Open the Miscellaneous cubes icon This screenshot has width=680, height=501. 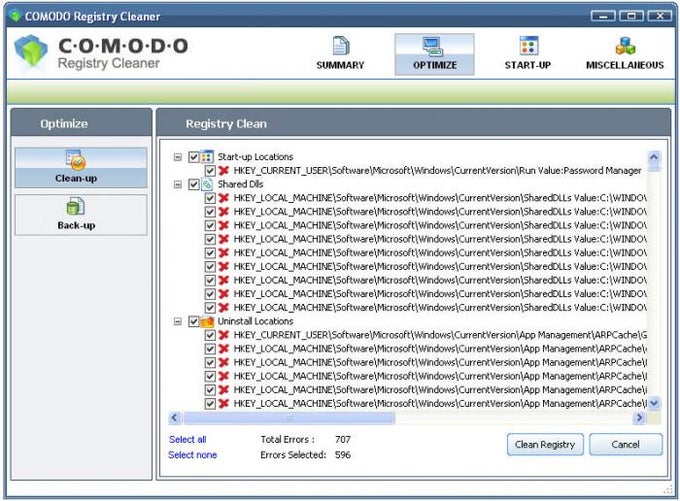(x=625, y=47)
